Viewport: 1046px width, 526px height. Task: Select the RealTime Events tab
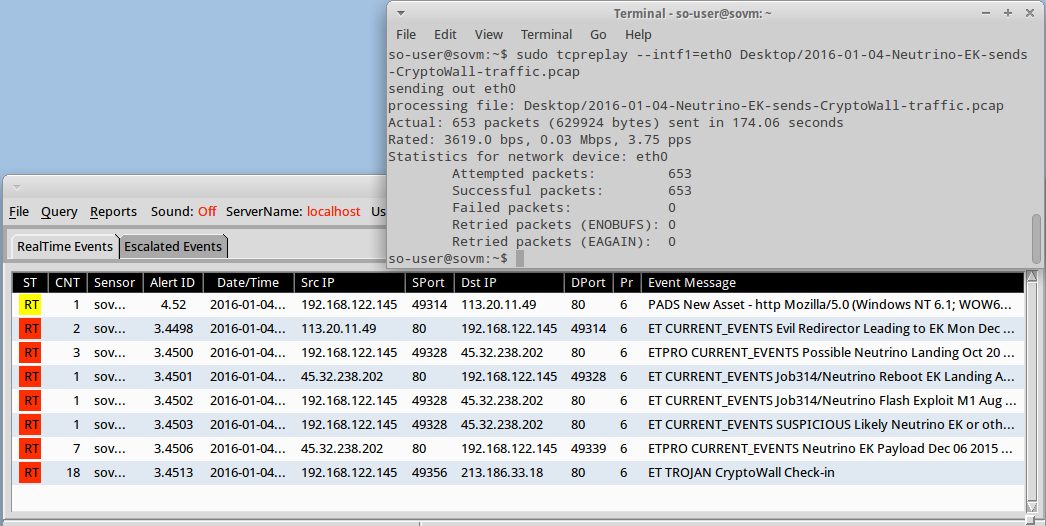65,246
